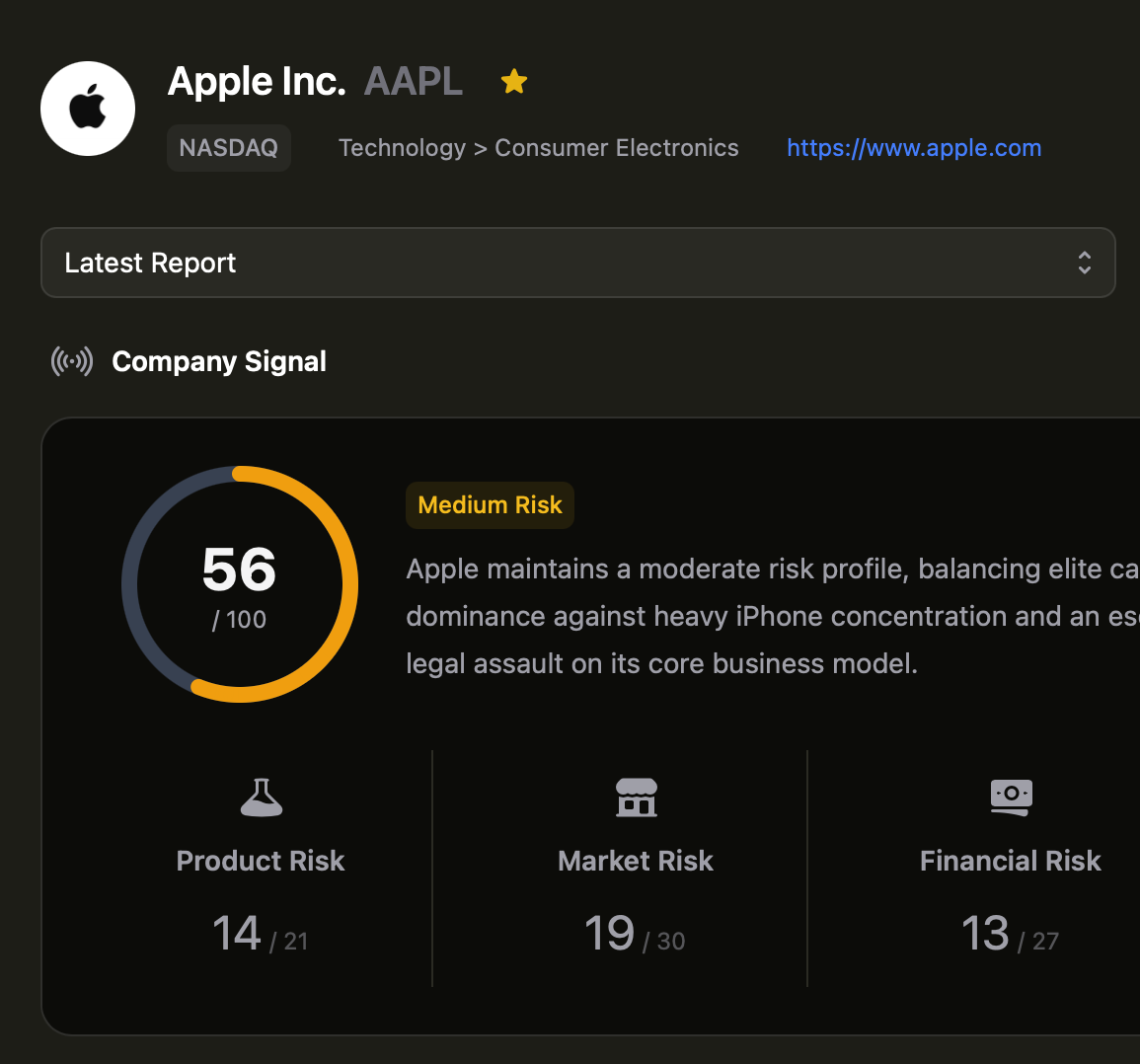Select the Company Signal heading
The height and width of the screenshot is (1064, 1140).
(219, 361)
